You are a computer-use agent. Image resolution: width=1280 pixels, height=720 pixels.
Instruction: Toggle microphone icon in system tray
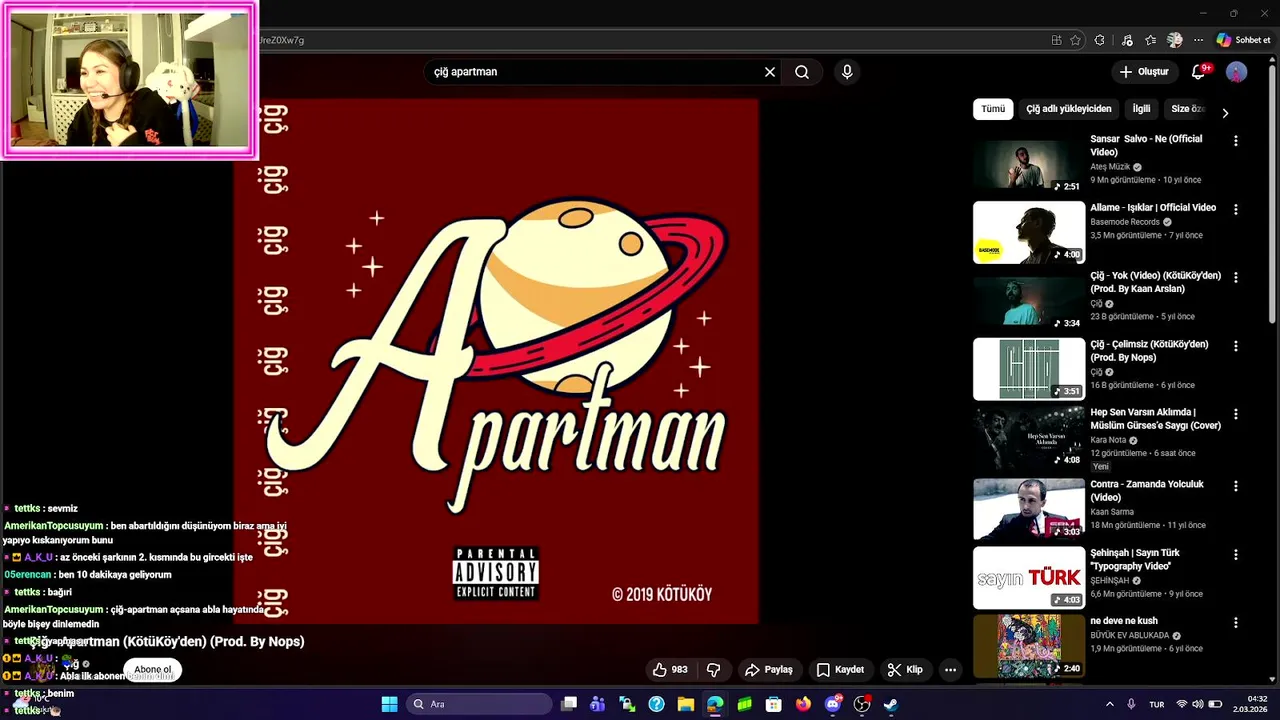tap(1131, 704)
